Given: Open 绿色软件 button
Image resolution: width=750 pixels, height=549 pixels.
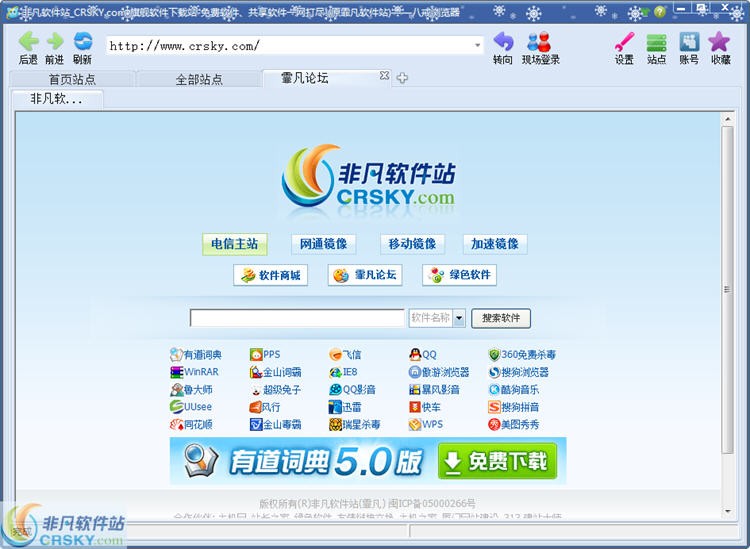Looking at the screenshot, I should pyautogui.click(x=459, y=275).
